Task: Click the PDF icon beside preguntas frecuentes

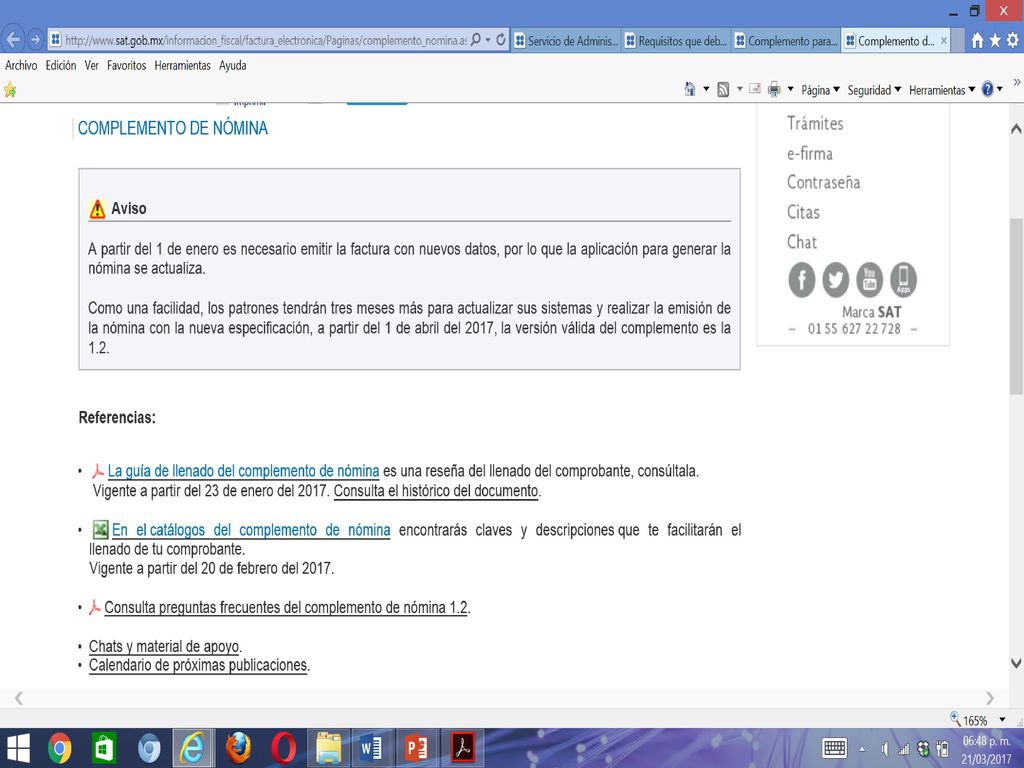Action: (x=95, y=607)
